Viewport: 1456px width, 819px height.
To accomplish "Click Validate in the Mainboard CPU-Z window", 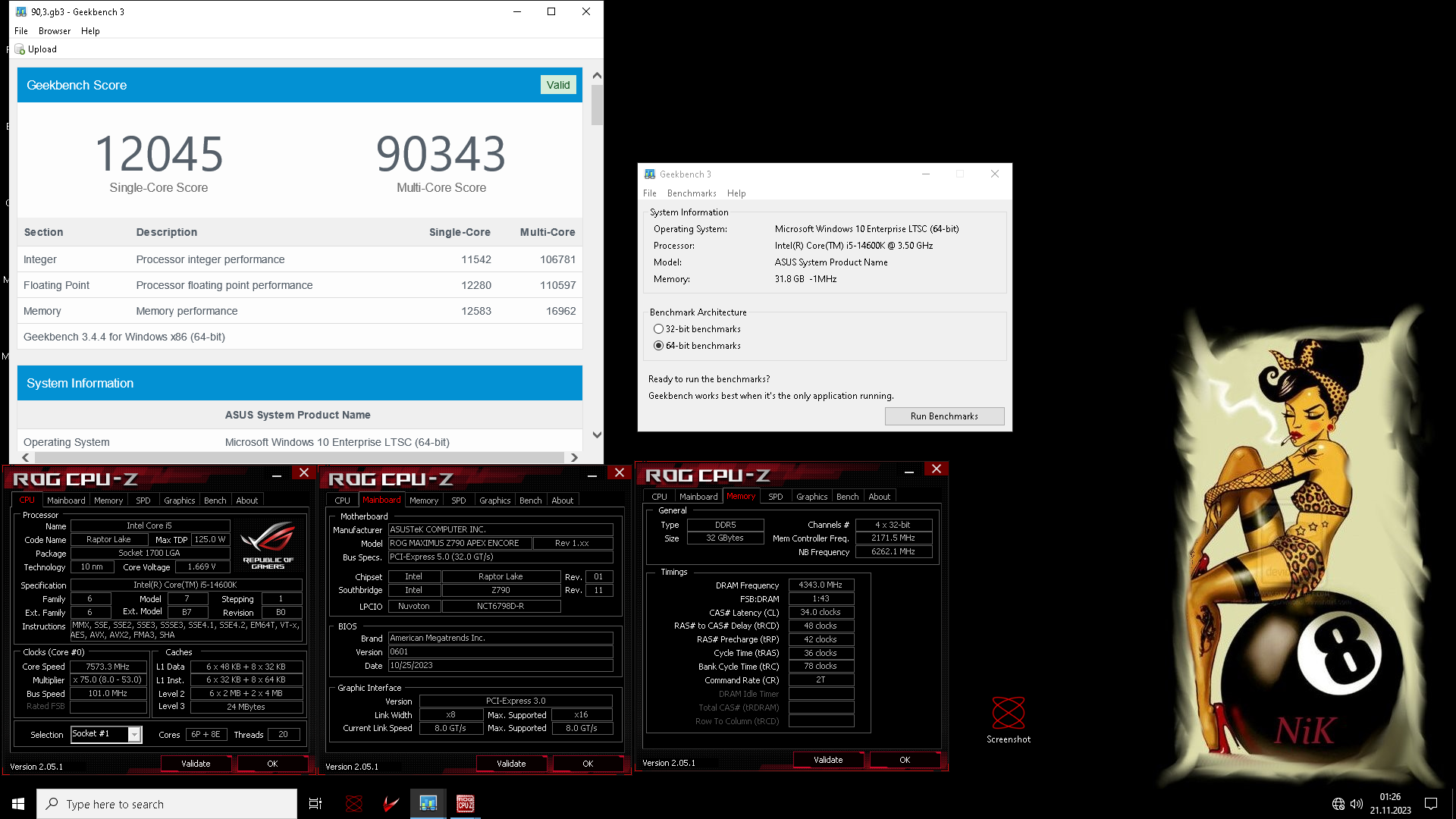I will (511, 764).
